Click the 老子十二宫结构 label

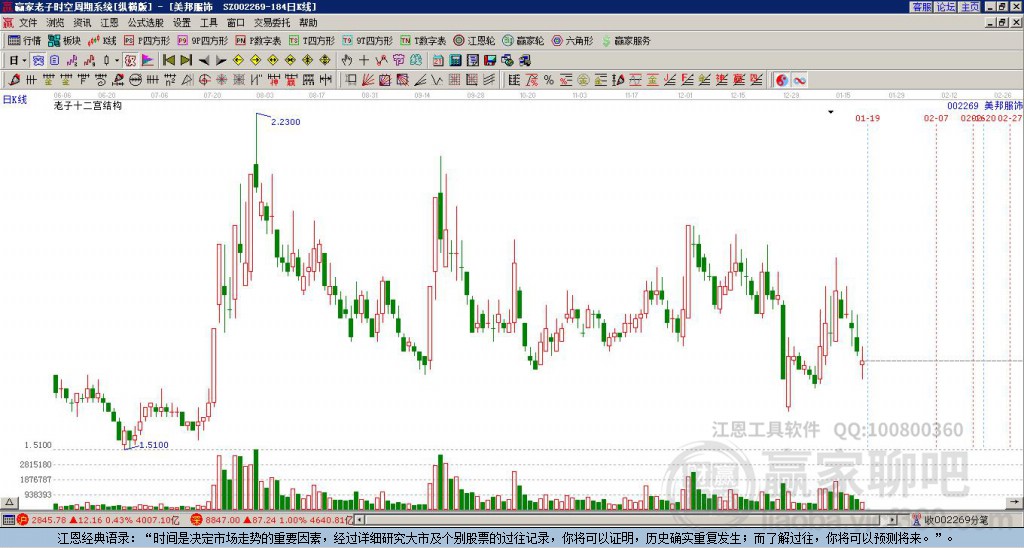pyautogui.click(x=88, y=105)
